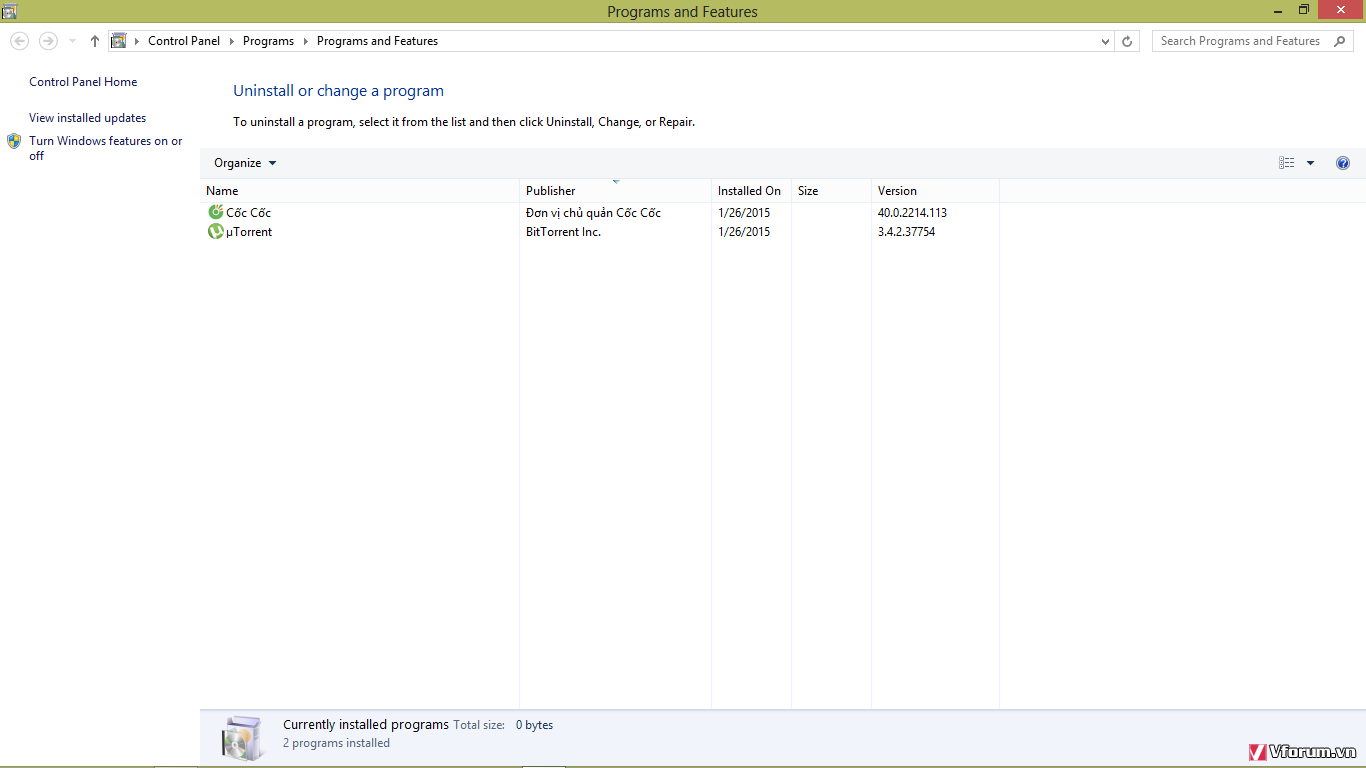Click the change view icon
Image resolution: width=1366 pixels, height=768 pixels.
[x=1287, y=163]
